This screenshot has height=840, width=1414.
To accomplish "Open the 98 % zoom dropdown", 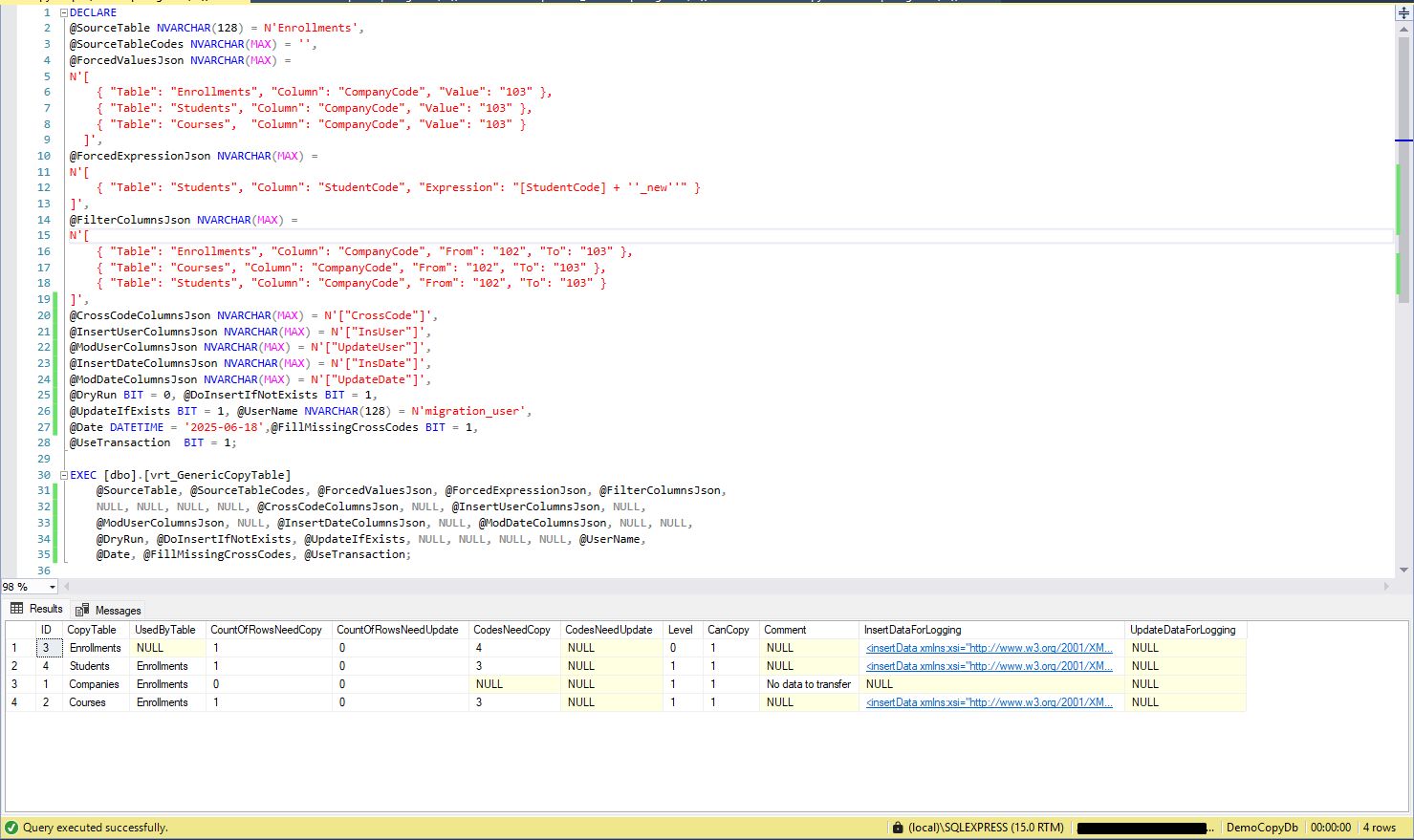I will (x=52, y=587).
